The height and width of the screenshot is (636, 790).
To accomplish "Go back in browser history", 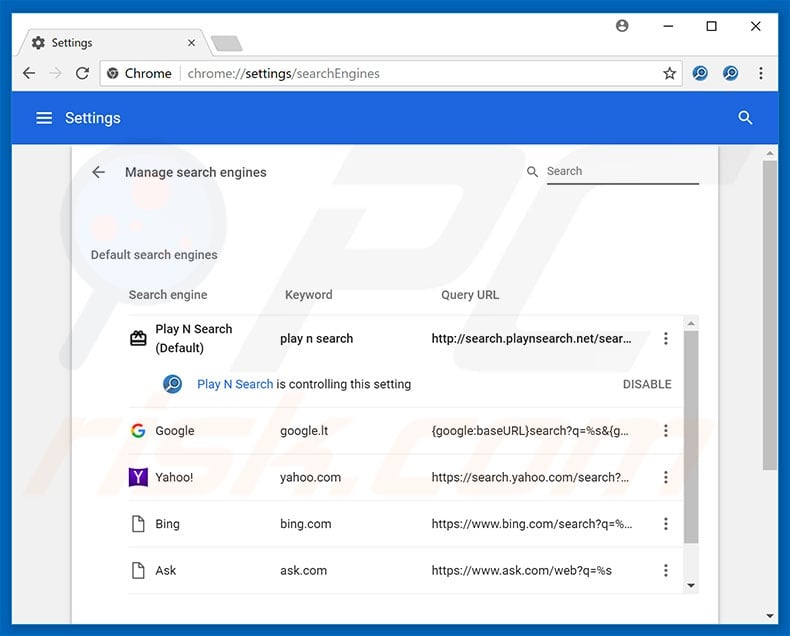I will [x=29, y=74].
